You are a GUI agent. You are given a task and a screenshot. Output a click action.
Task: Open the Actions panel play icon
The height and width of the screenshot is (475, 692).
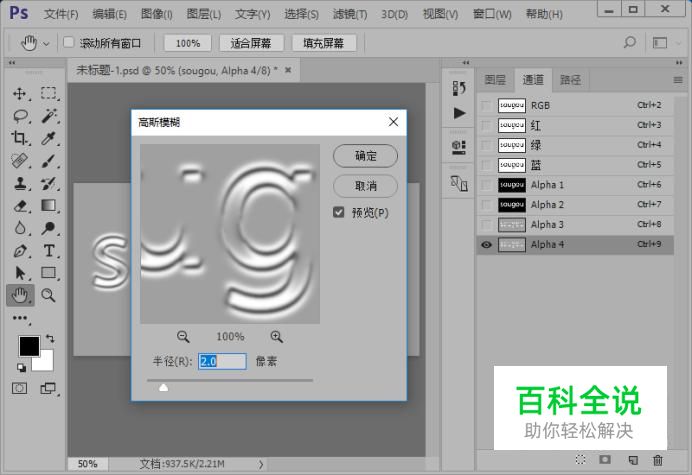(459, 113)
